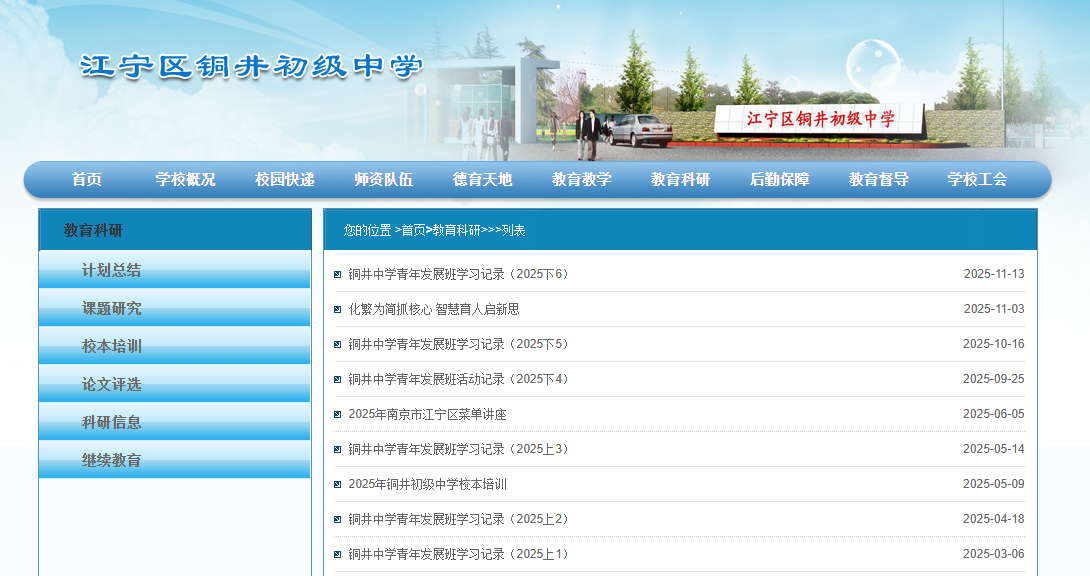Open the 论文评选 sidebar section
This screenshot has width=1090, height=576.
point(113,383)
